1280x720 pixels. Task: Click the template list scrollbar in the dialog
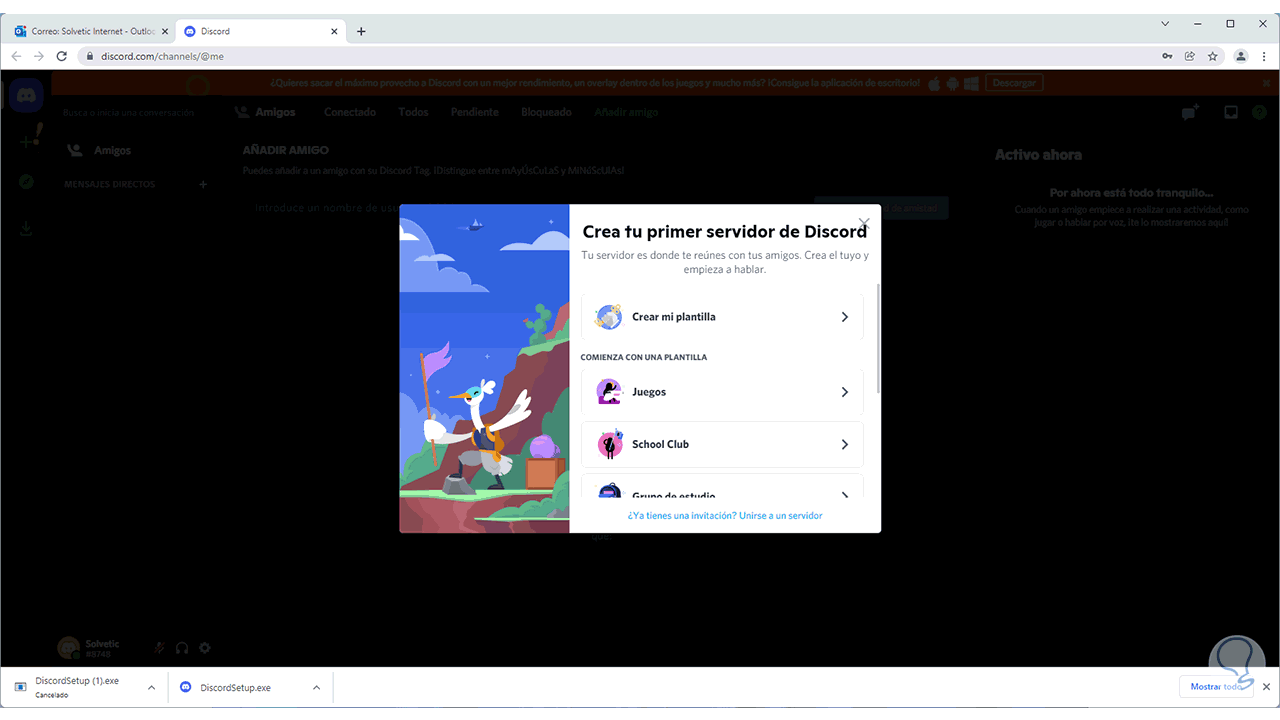[878, 339]
